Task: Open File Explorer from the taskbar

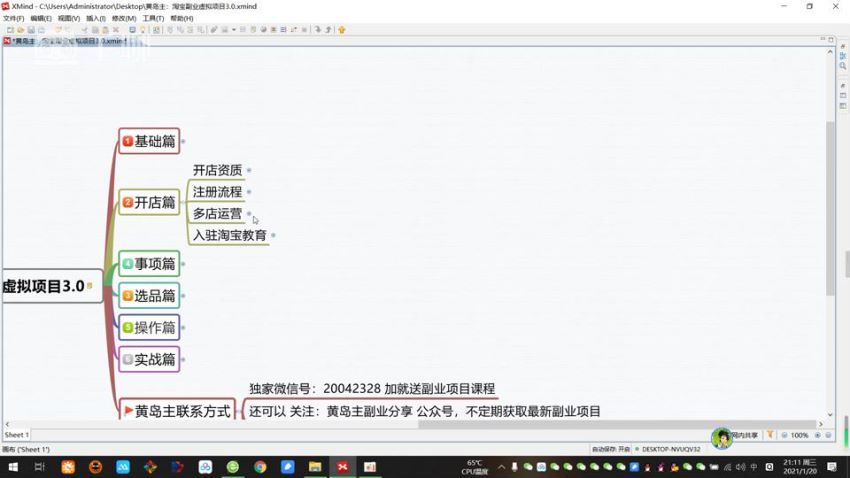Action: (x=315, y=467)
